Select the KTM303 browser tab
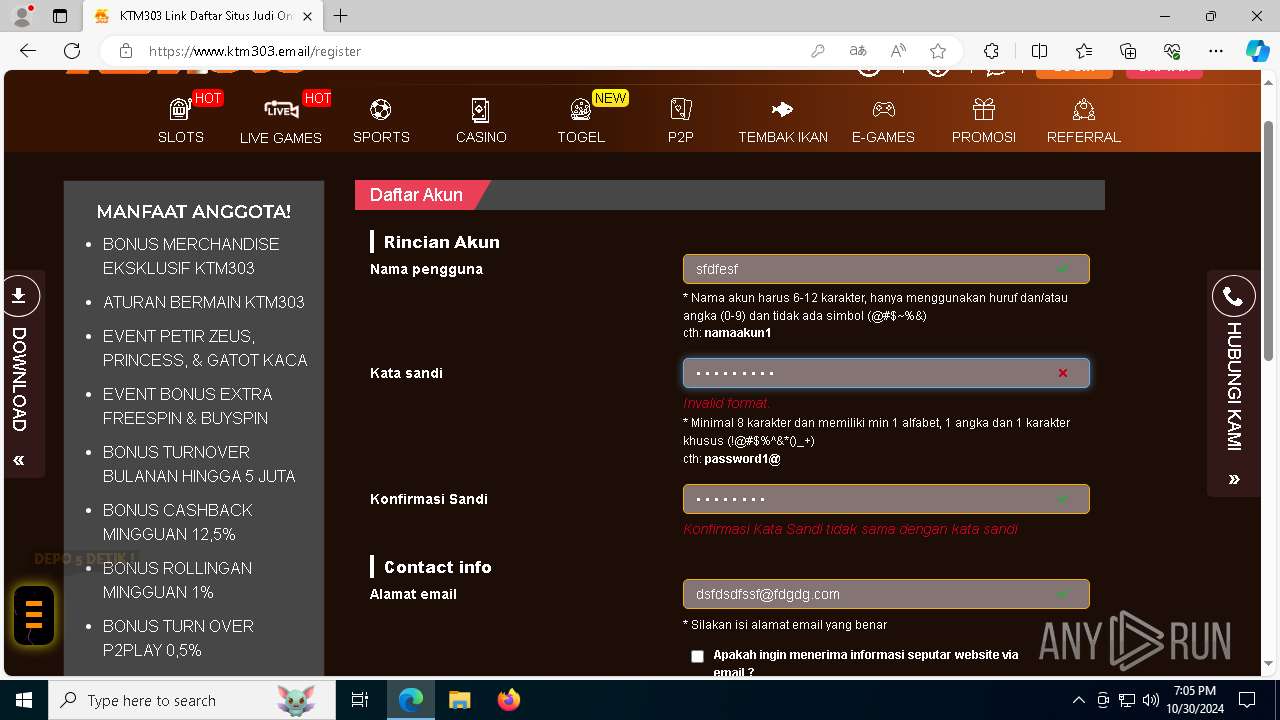1280x720 pixels. pyautogui.click(x=201, y=16)
